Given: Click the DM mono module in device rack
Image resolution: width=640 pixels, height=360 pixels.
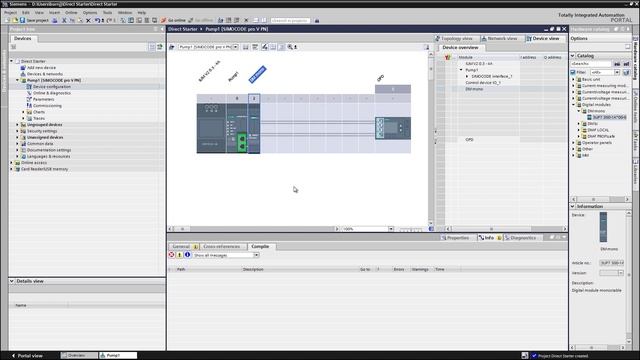Looking at the screenshot, I should coord(254,128).
